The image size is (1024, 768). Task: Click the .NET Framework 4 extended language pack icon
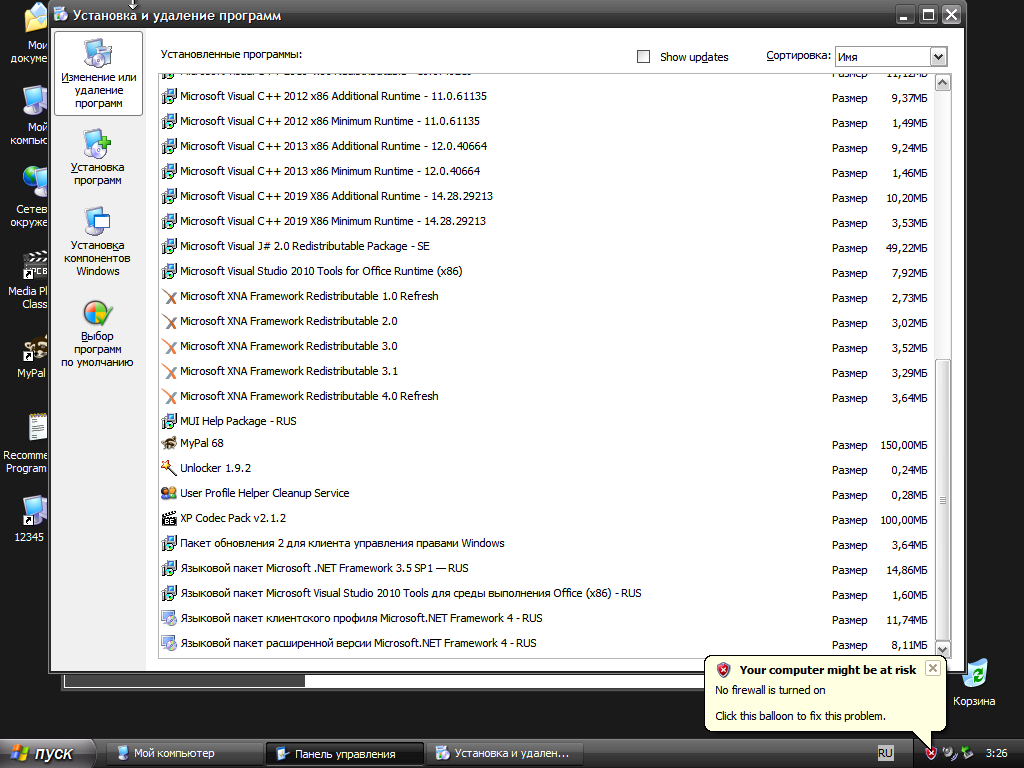pos(169,643)
